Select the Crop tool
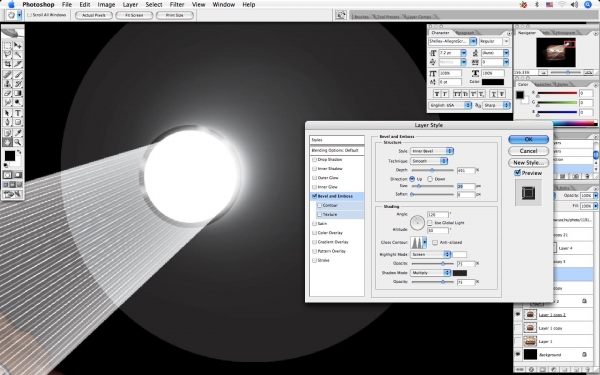Image resolution: width=600 pixels, height=375 pixels. 7,64
